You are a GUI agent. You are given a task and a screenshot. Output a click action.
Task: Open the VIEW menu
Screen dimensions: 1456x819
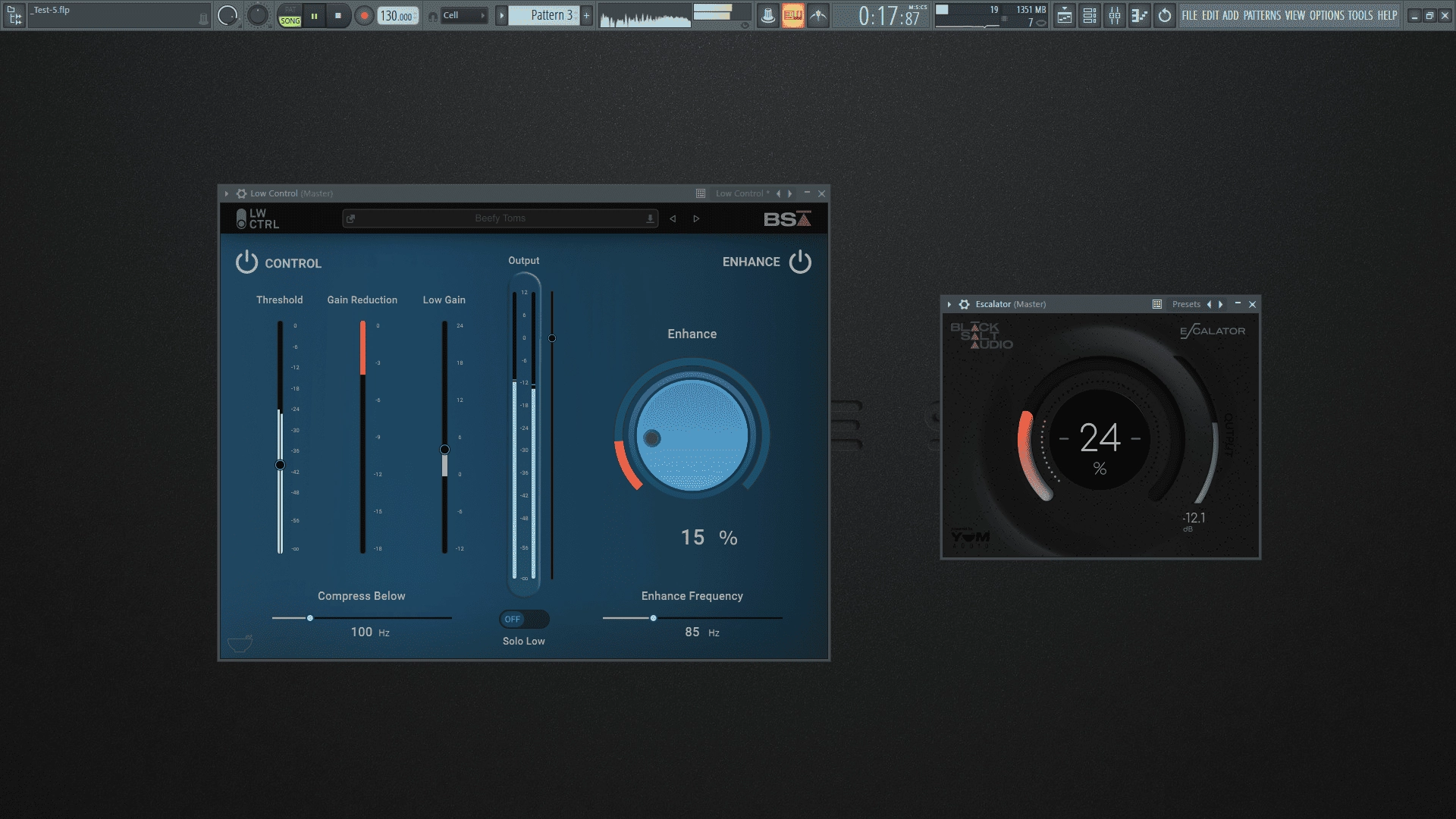(x=1294, y=15)
